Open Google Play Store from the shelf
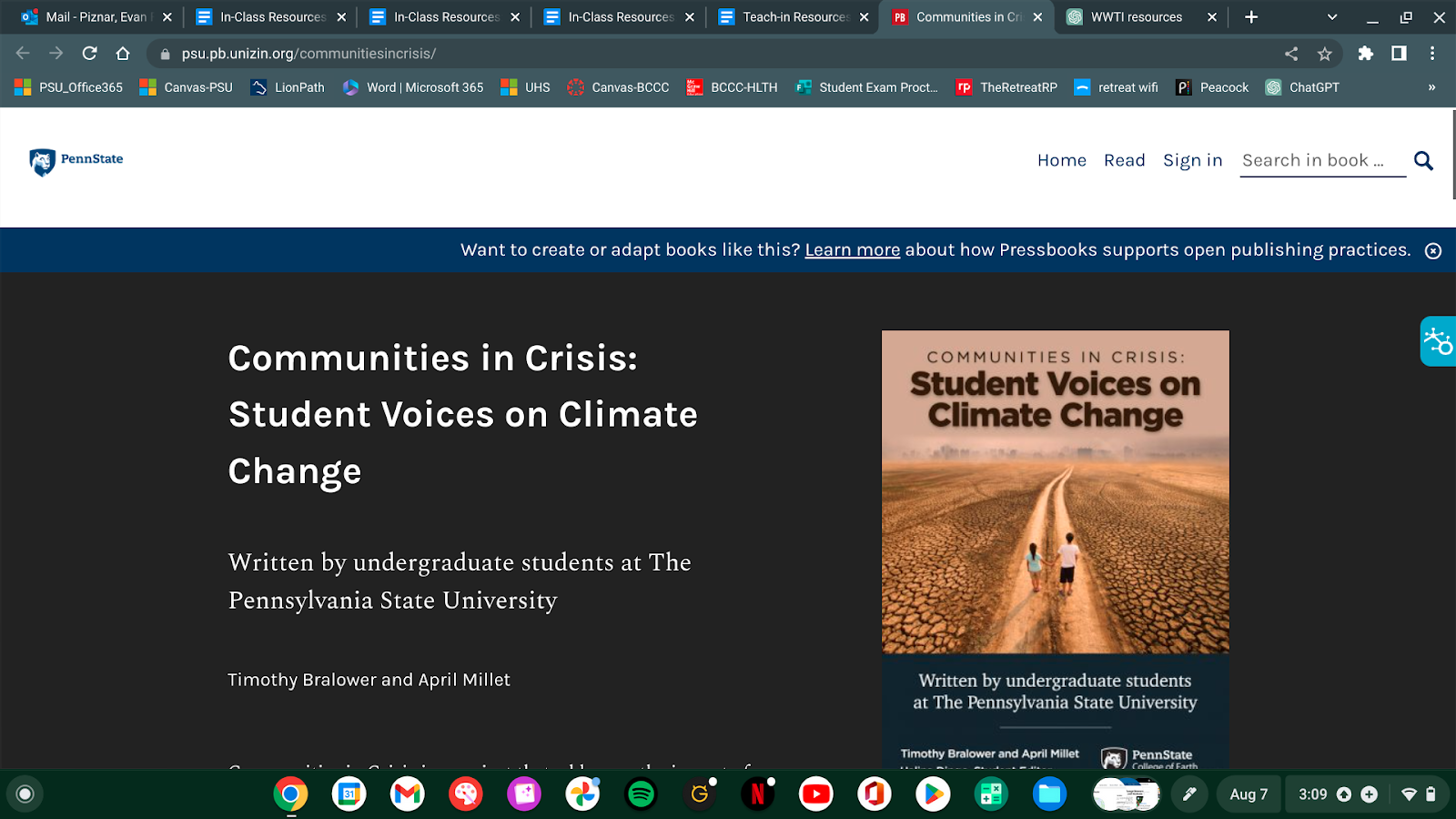 932,794
